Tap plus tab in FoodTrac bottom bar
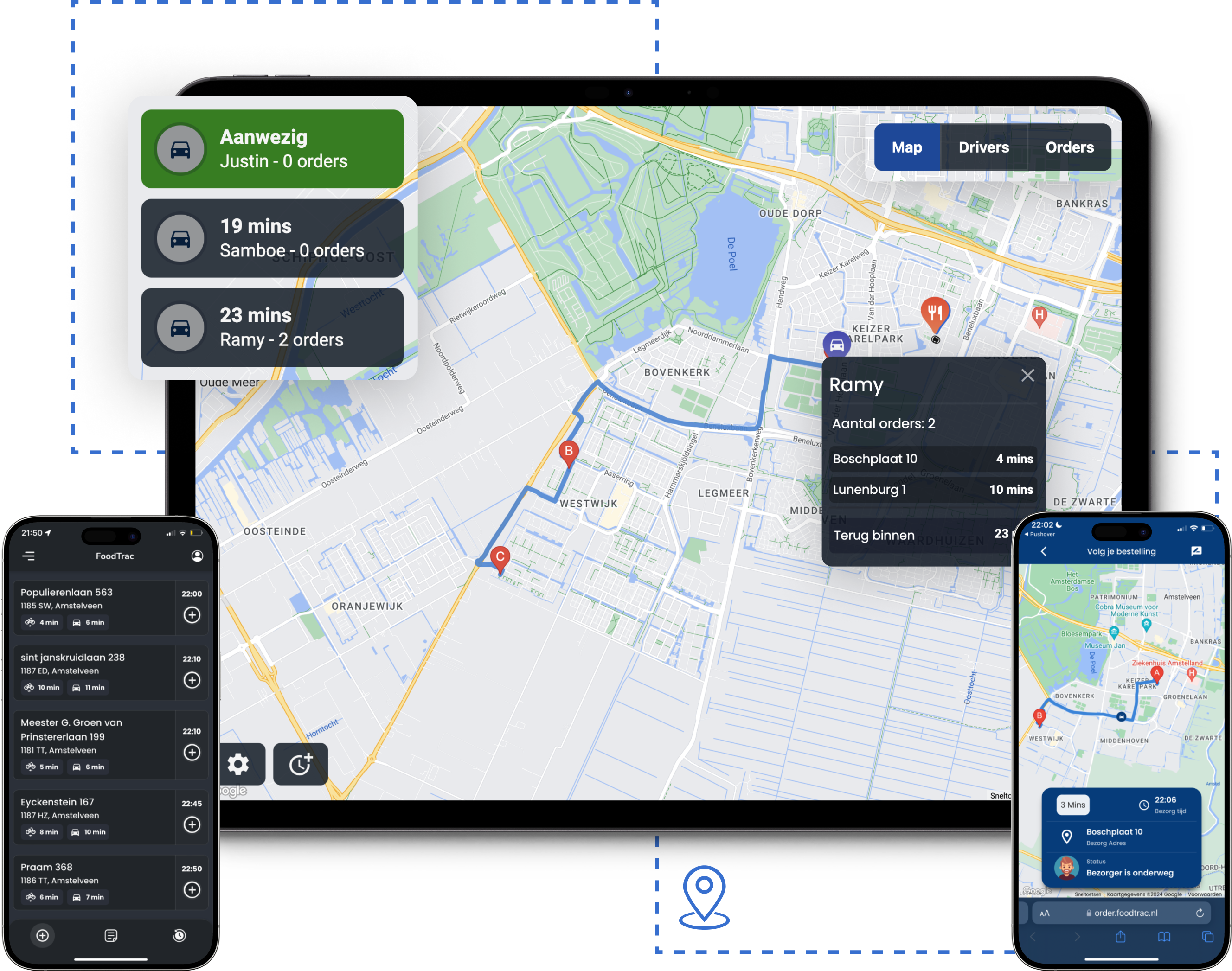Screen dimensions: 1232x971 pyautogui.click(x=43, y=936)
